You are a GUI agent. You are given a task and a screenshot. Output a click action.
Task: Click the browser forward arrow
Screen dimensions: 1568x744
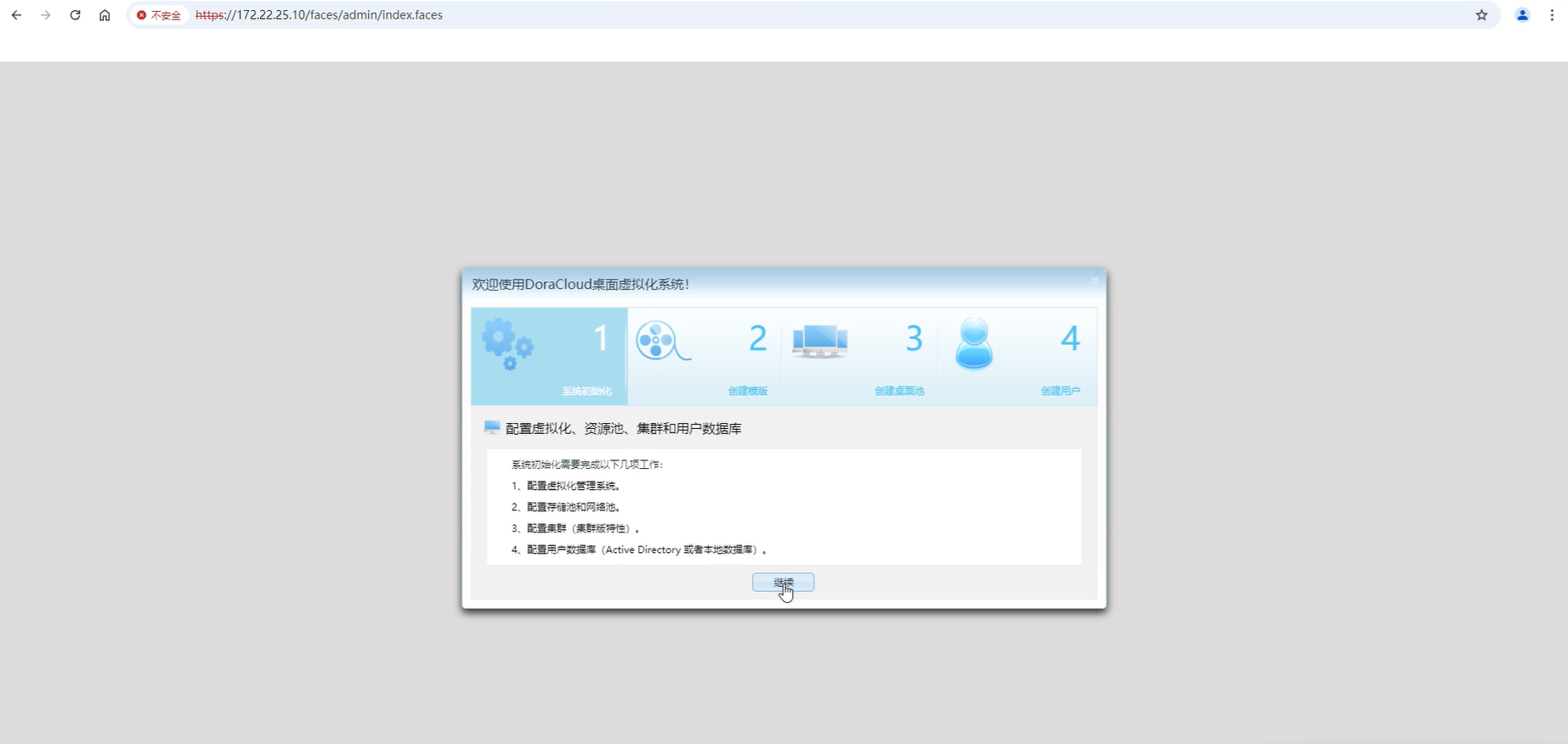[x=46, y=15]
